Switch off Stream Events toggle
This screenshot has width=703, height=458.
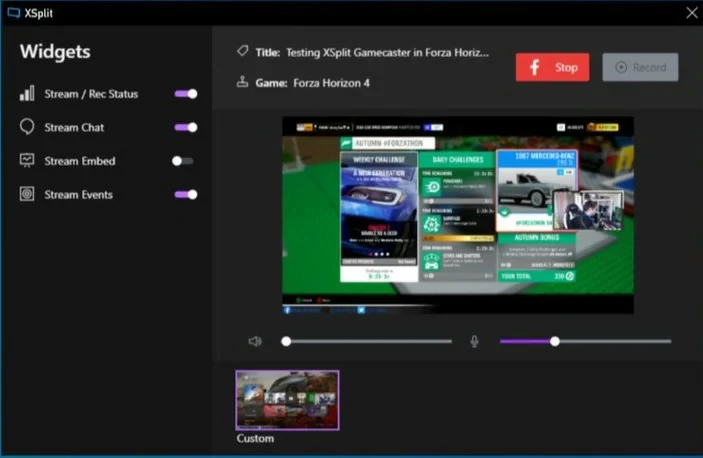pos(186,194)
